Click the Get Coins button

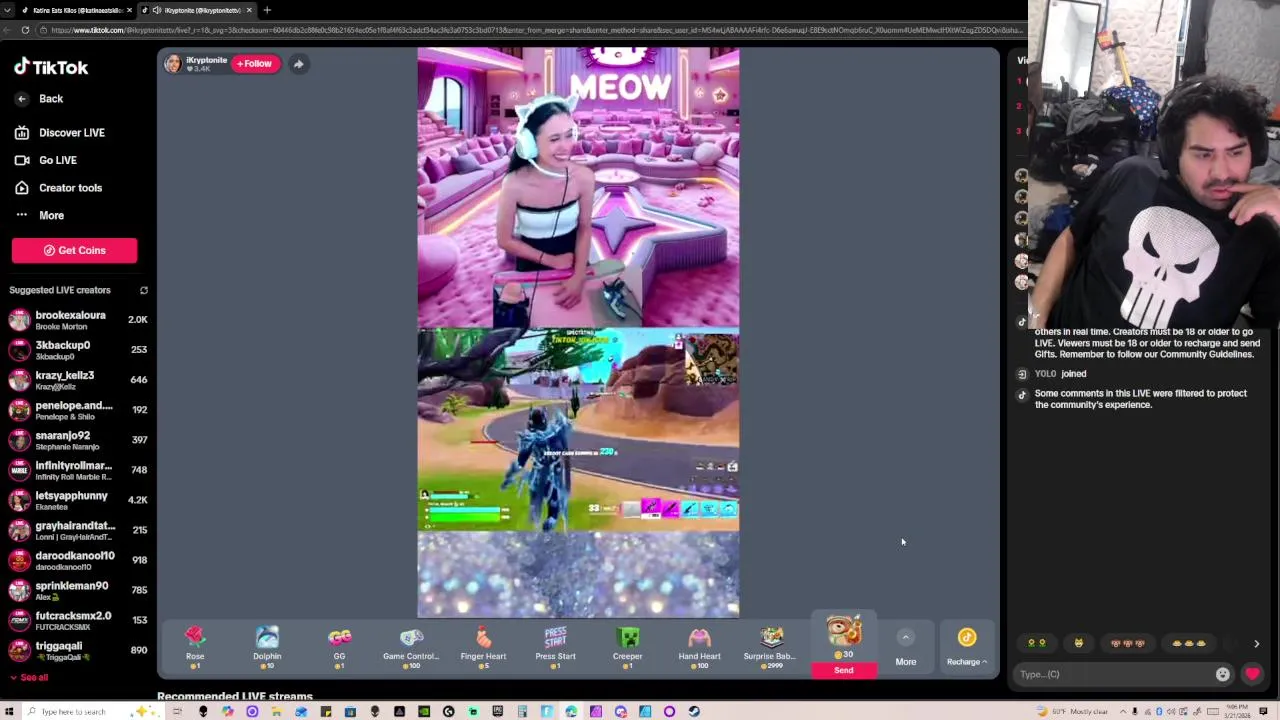(74, 250)
